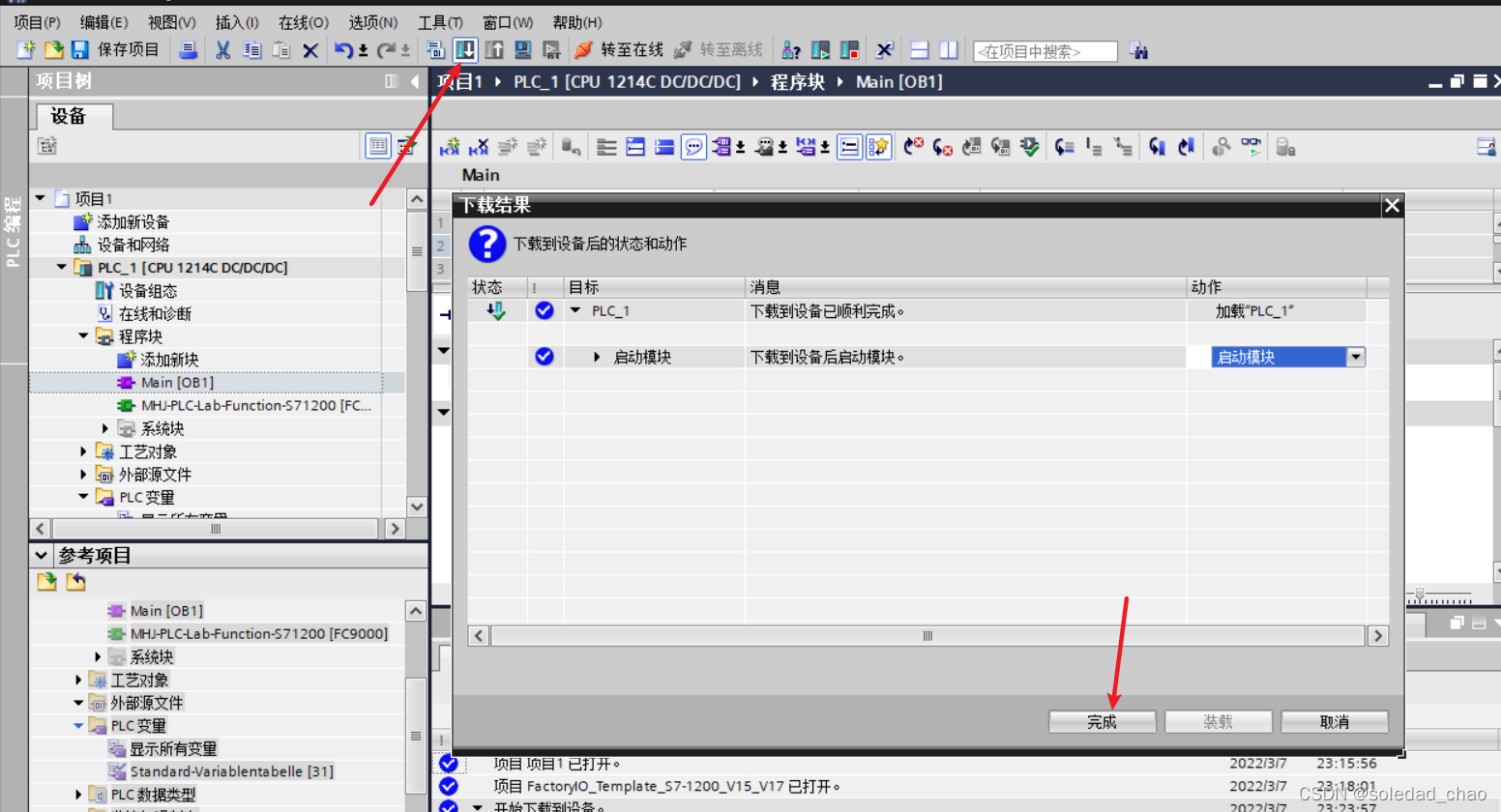Close the 下载结果 dialog
Viewport: 1501px width, 812px height.
pyautogui.click(x=1392, y=205)
